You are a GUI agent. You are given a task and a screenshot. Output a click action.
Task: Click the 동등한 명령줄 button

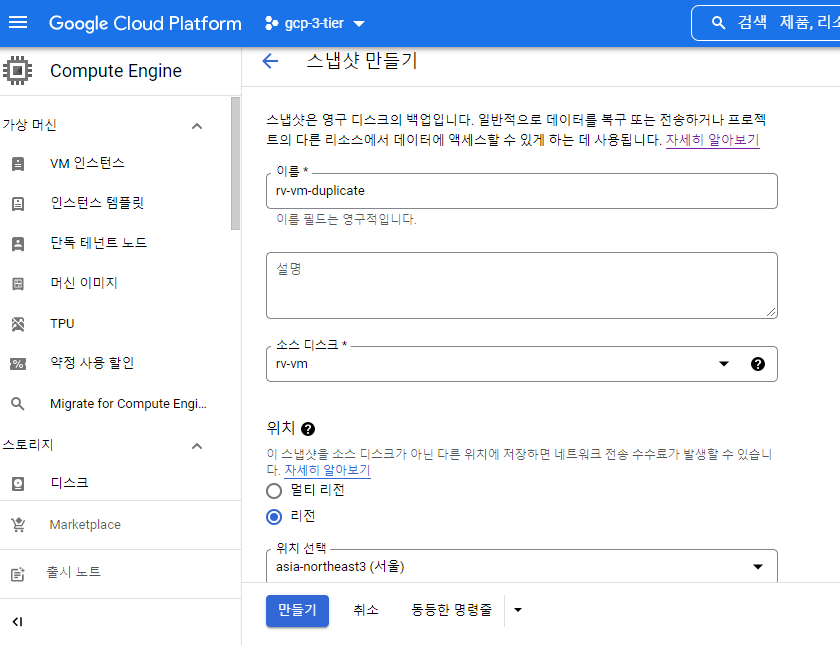pyautogui.click(x=451, y=610)
